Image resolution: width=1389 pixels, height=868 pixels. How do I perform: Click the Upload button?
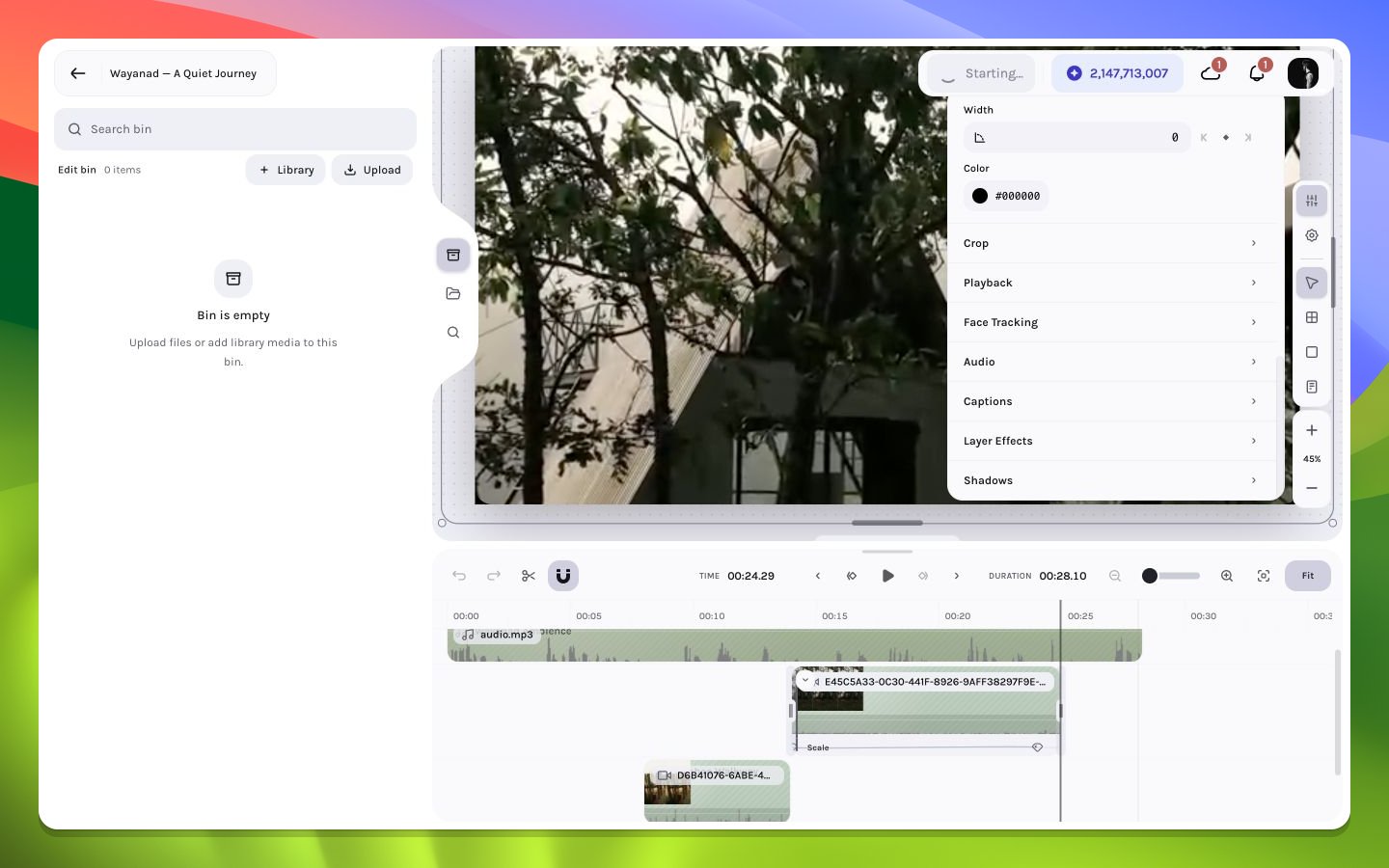[372, 170]
